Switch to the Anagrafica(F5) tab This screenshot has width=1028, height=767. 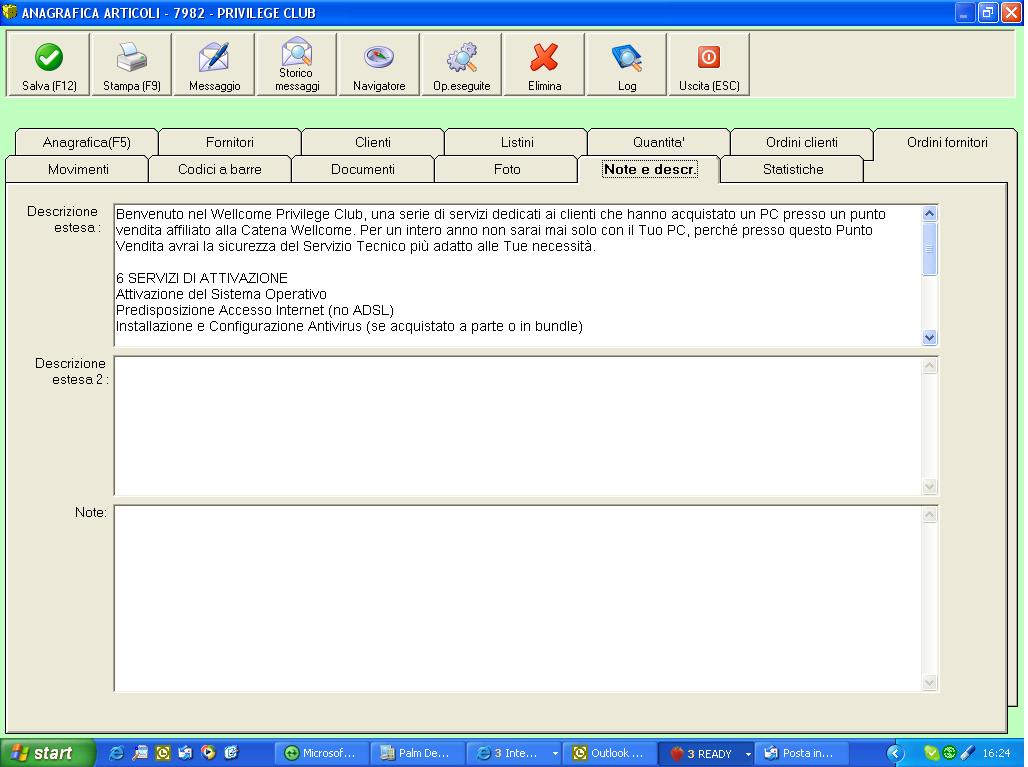point(87,142)
